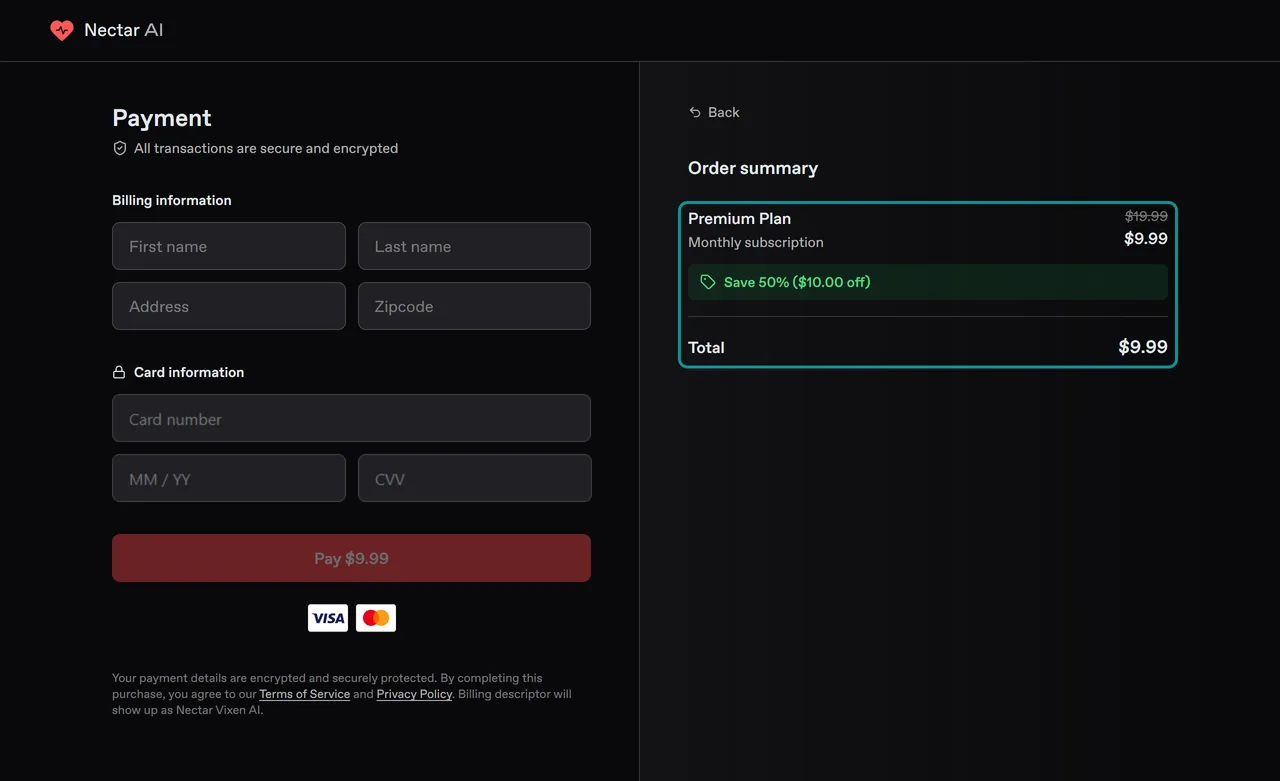Click the Order summary heading
The width and height of the screenshot is (1280, 781).
pos(753,168)
